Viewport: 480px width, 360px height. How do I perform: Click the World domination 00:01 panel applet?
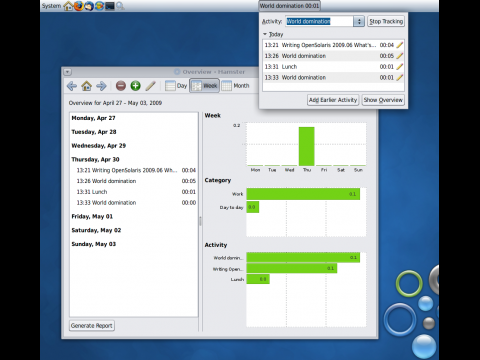point(289,6)
